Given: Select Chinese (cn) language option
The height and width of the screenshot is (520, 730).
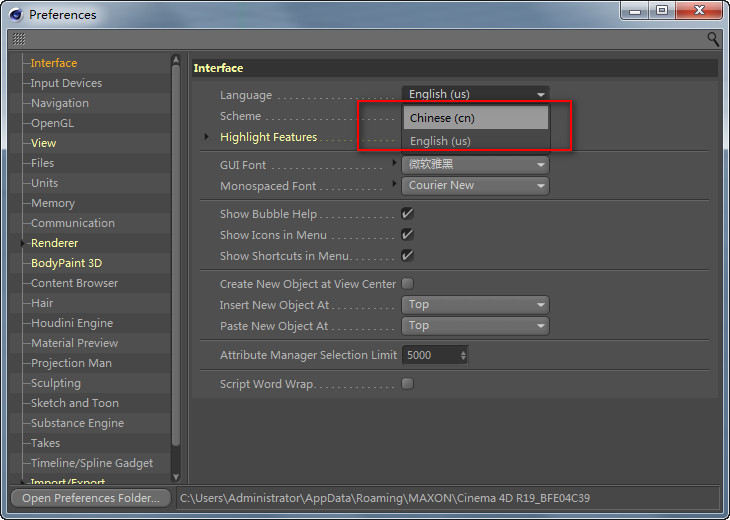Looking at the screenshot, I should point(476,118).
